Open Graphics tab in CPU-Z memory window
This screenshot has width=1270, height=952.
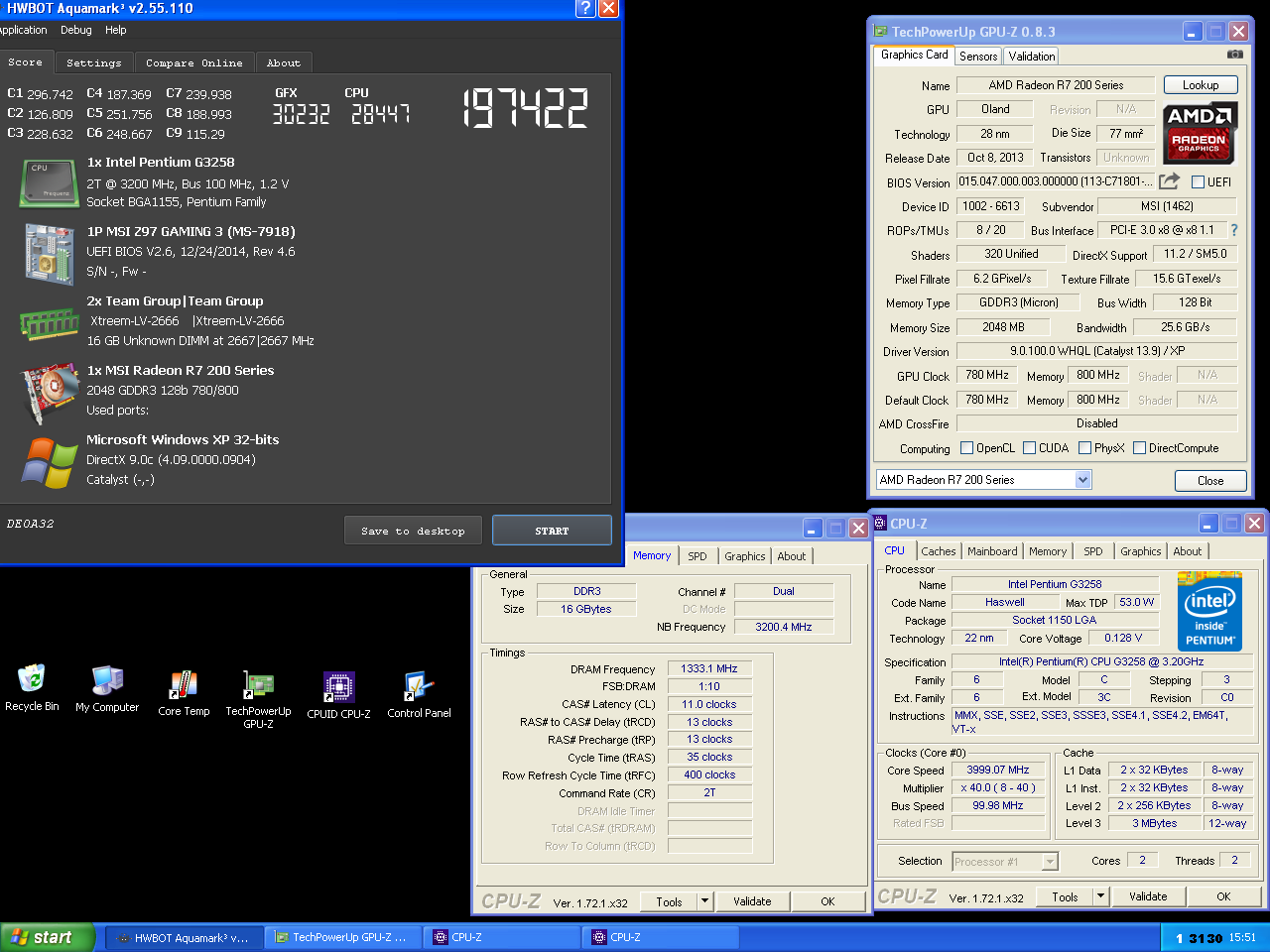coord(744,556)
